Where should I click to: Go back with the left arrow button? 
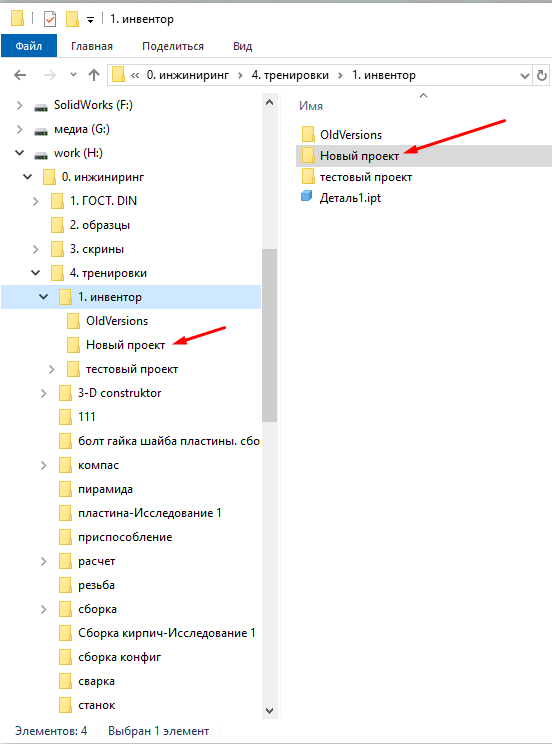pos(20,75)
